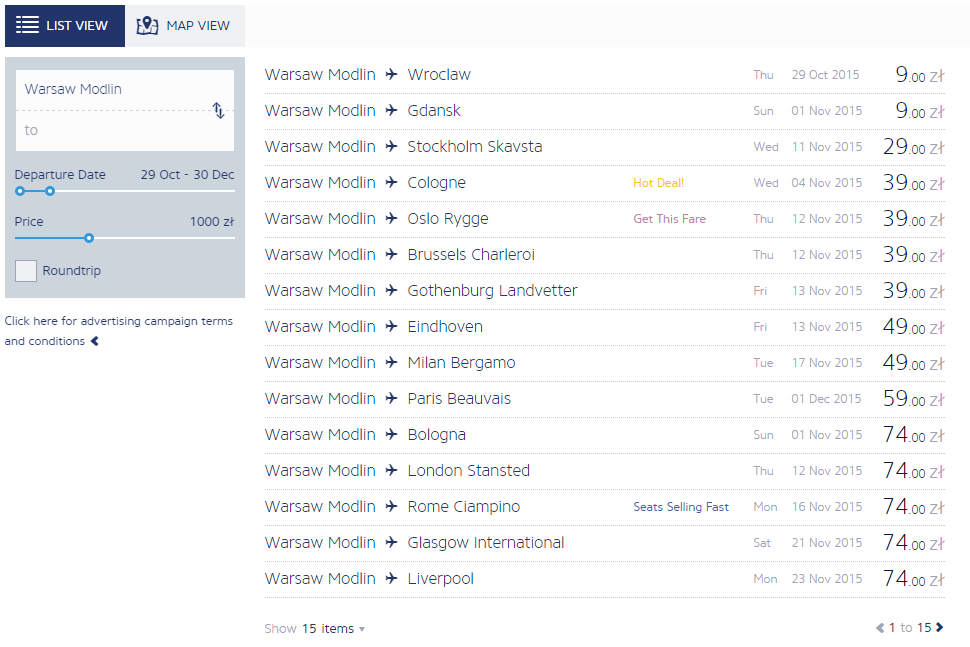Click the 9.00 zł price for Gdansk

click(x=920, y=111)
